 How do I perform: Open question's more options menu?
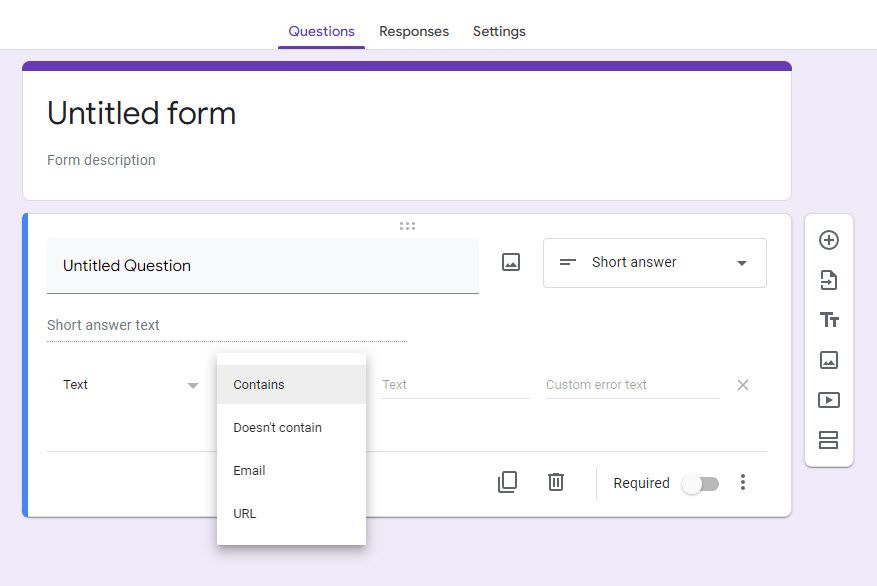(x=742, y=482)
